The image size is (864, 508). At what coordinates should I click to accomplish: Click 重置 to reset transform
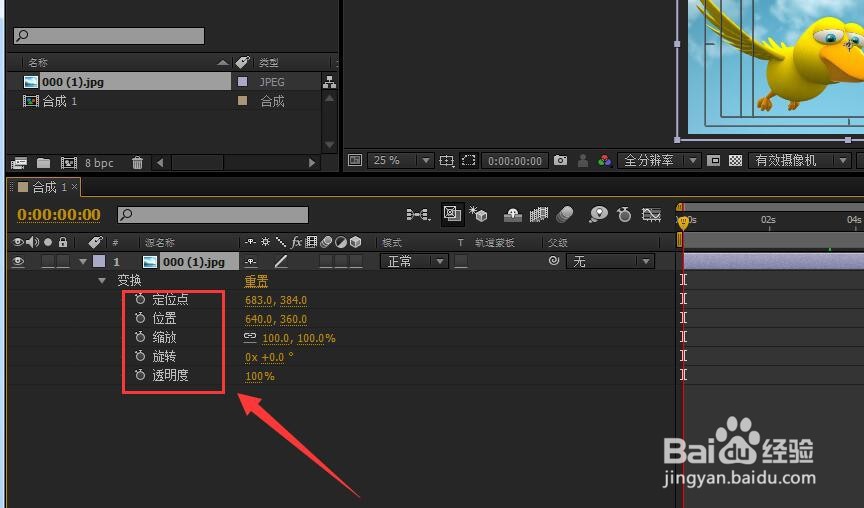pyautogui.click(x=256, y=281)
